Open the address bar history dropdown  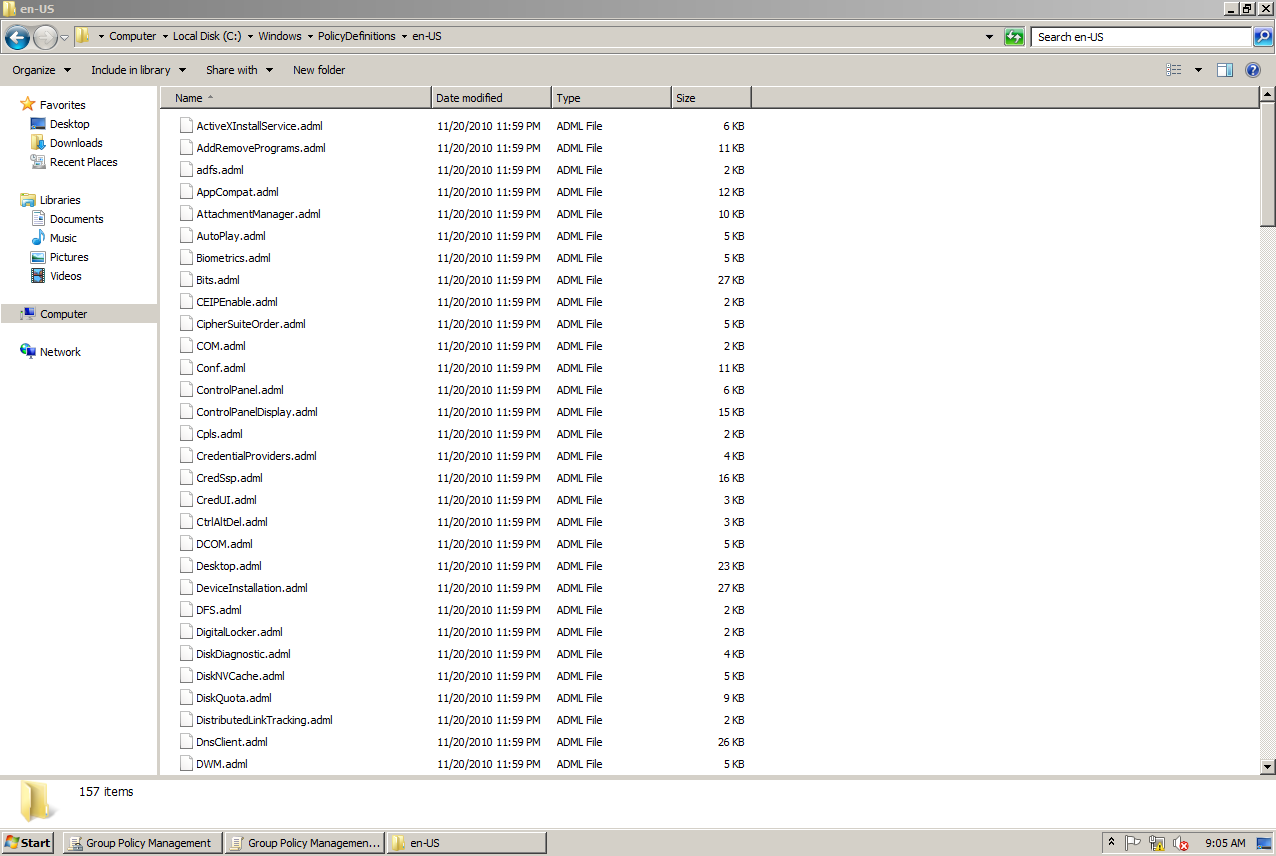[x=990, y=36]
